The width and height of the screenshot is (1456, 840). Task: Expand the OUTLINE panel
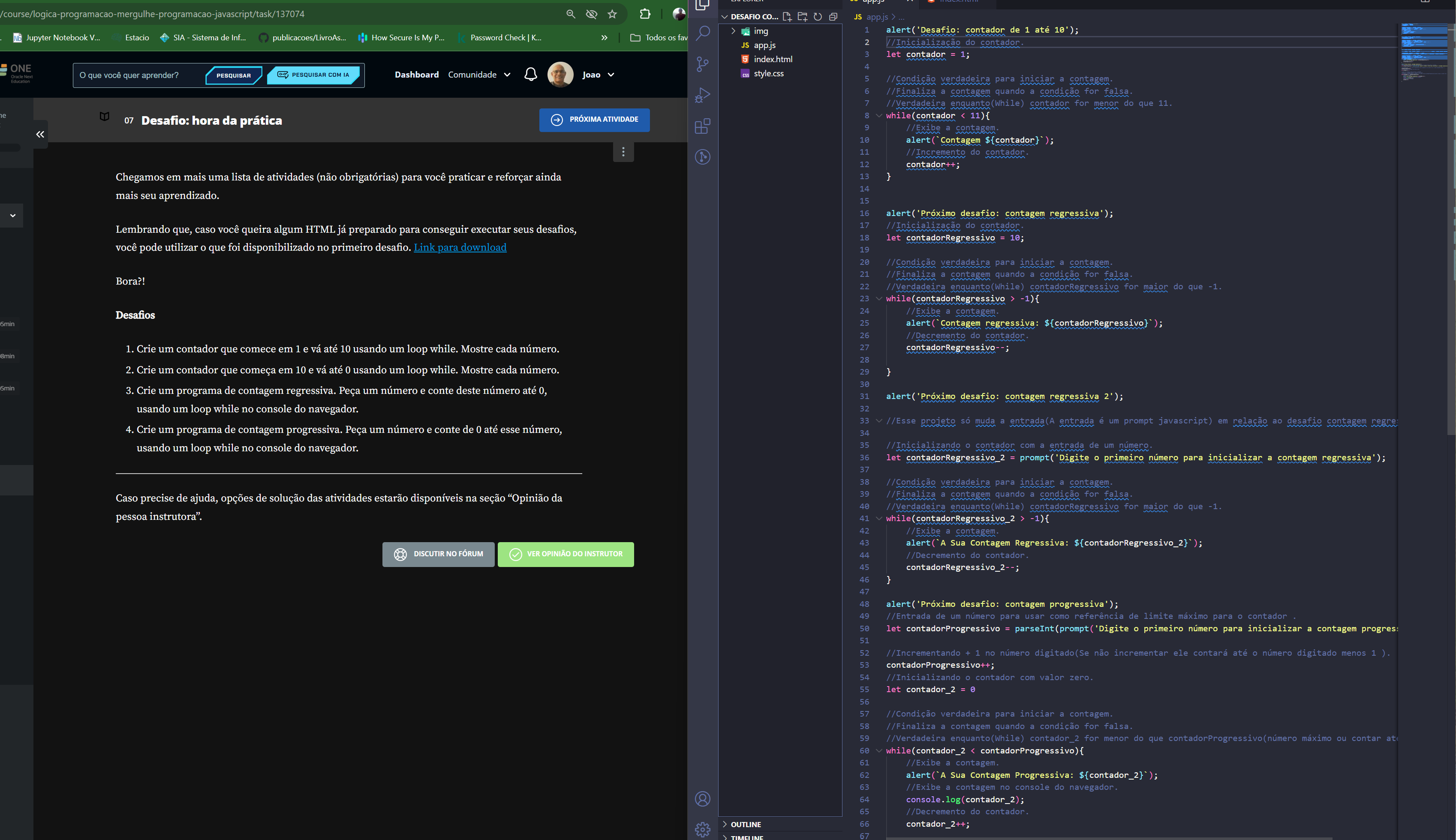[x=746, y=825]
